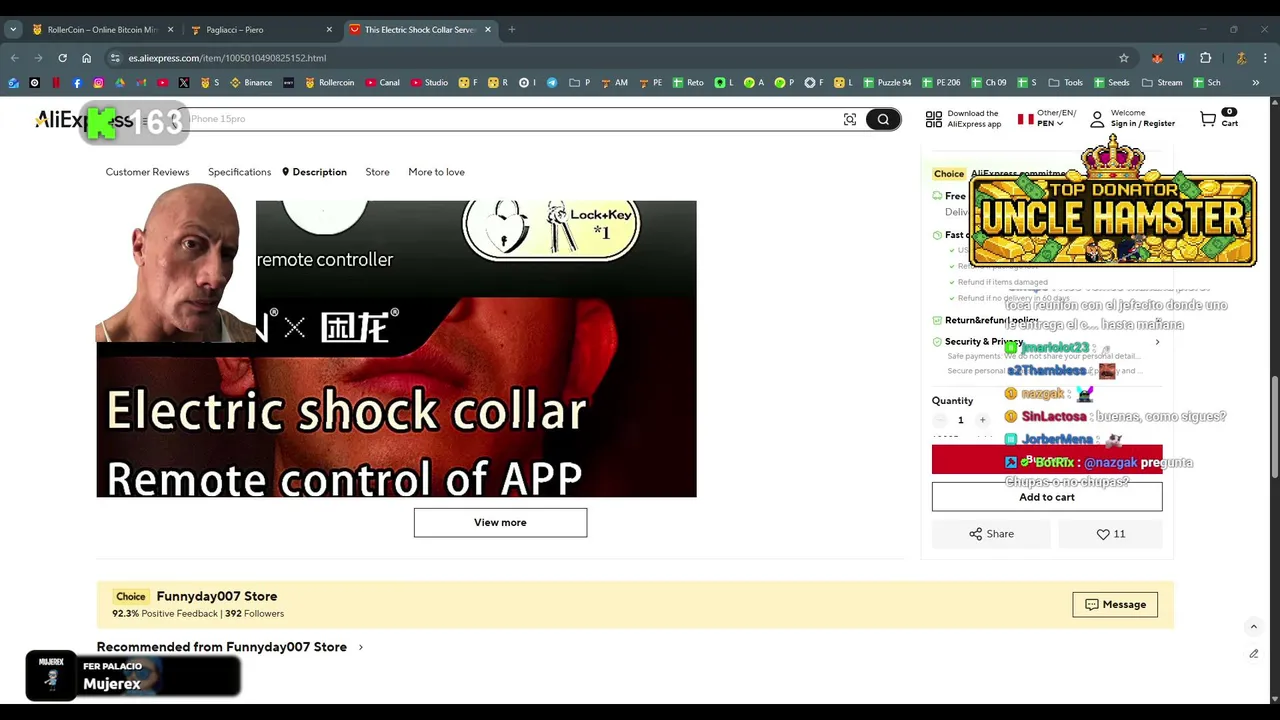Open browser extensions puzzle icon

point(1205,58)
